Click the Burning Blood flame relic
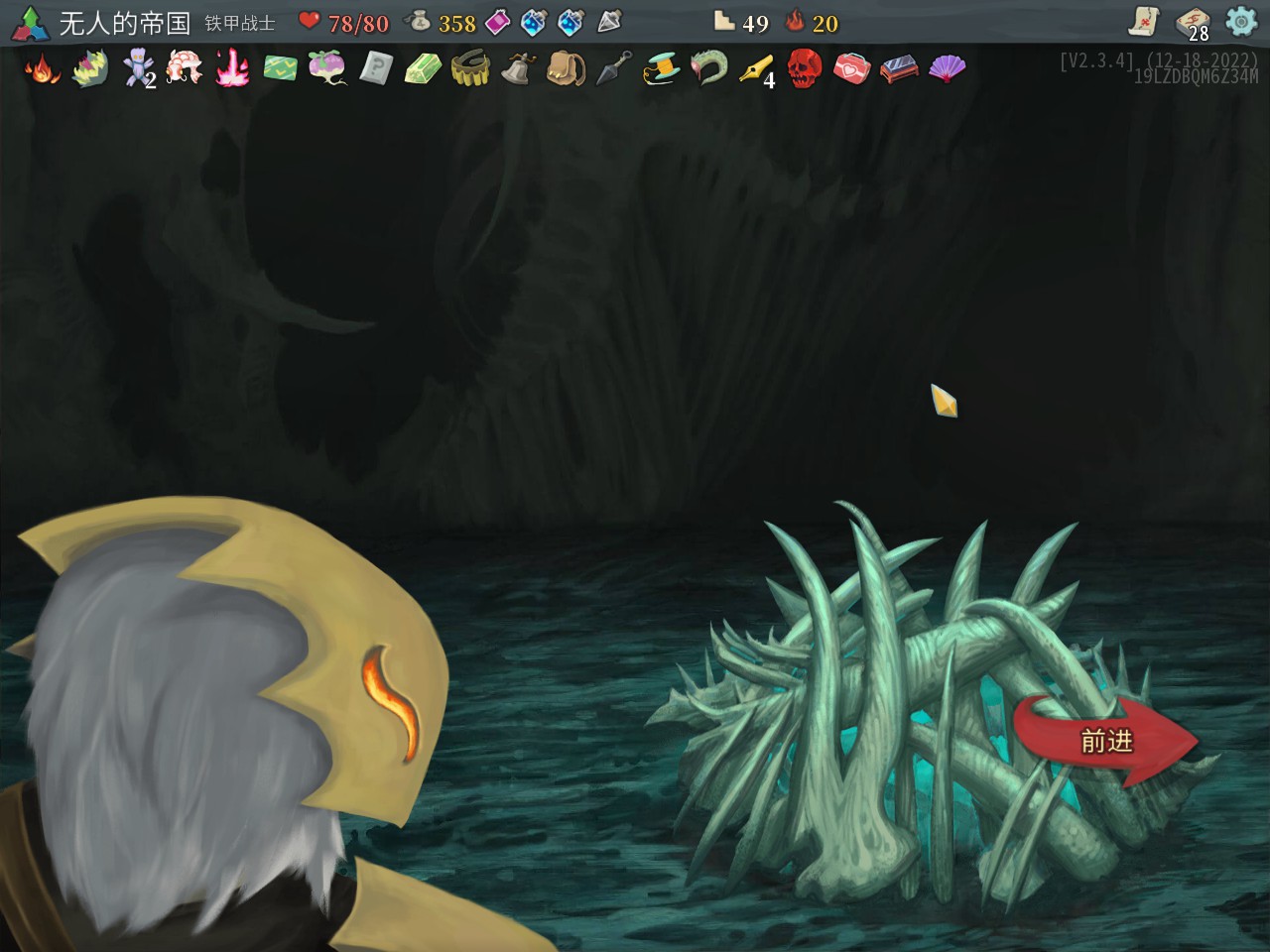The width and height of the screenshot is (1270, 952). point(42,68)
